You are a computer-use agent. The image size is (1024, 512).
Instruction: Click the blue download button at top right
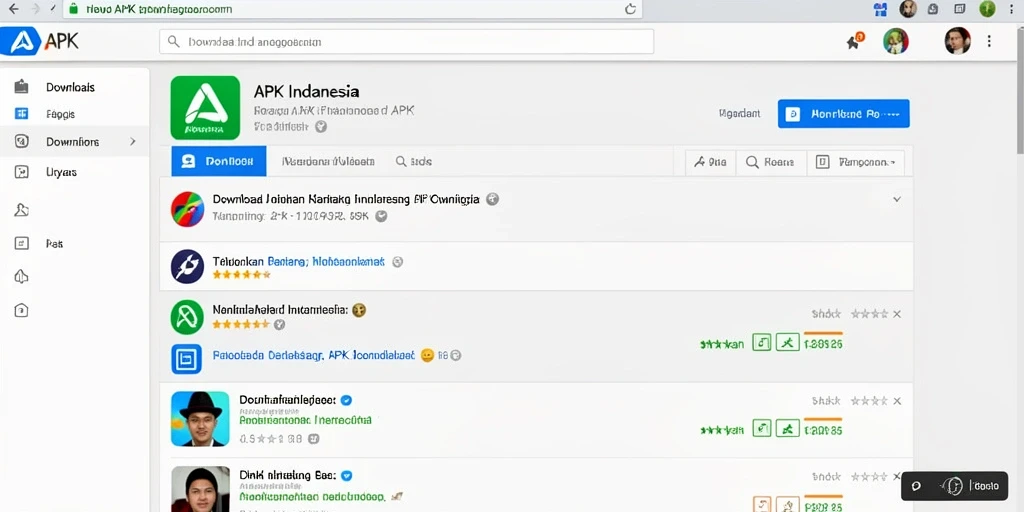coord(843,114)
